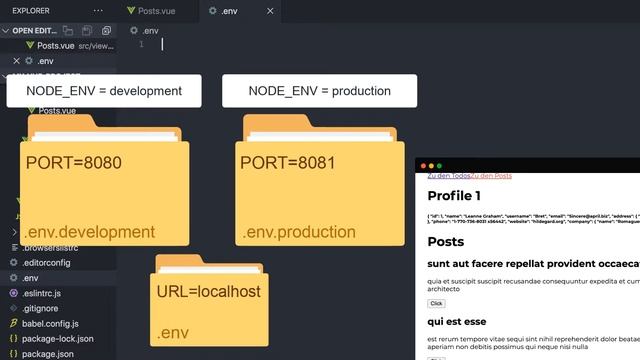The image size is (640, 360).
Task: Click the yellow minimize dot of the browser window
Action: 431,166
